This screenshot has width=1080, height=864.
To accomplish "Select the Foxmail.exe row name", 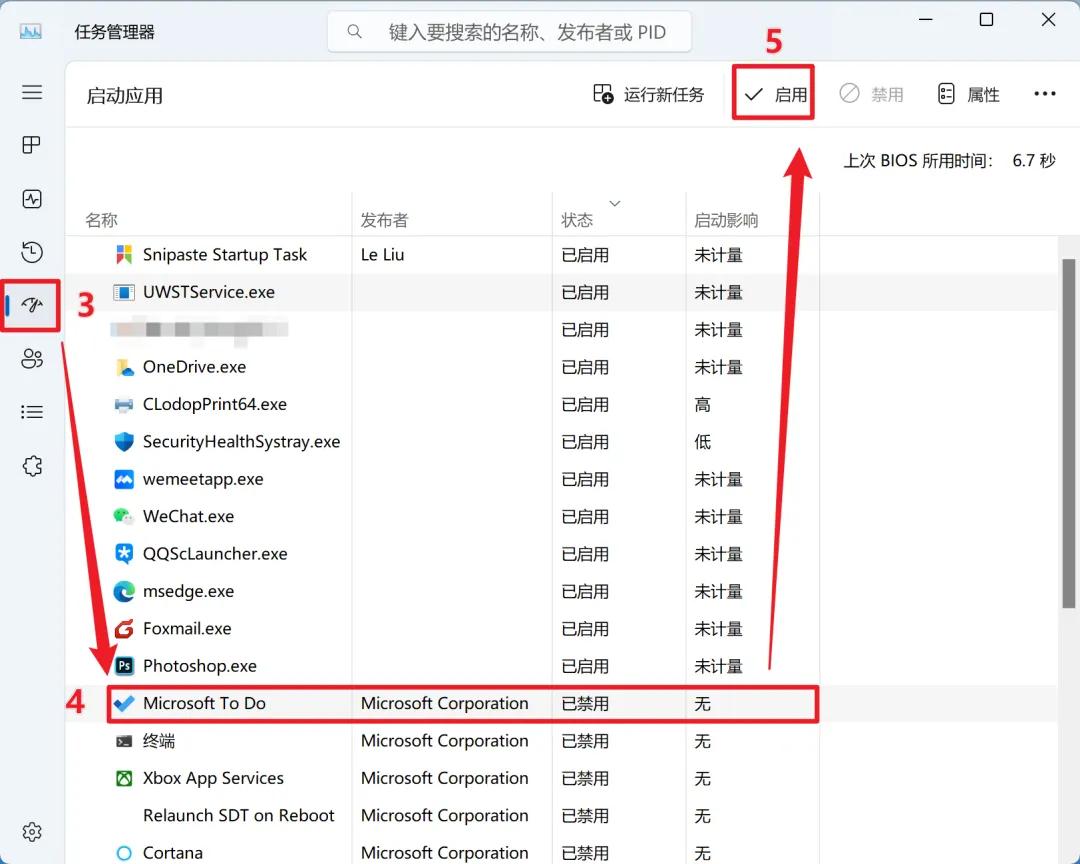I will [x=187, y=628].
